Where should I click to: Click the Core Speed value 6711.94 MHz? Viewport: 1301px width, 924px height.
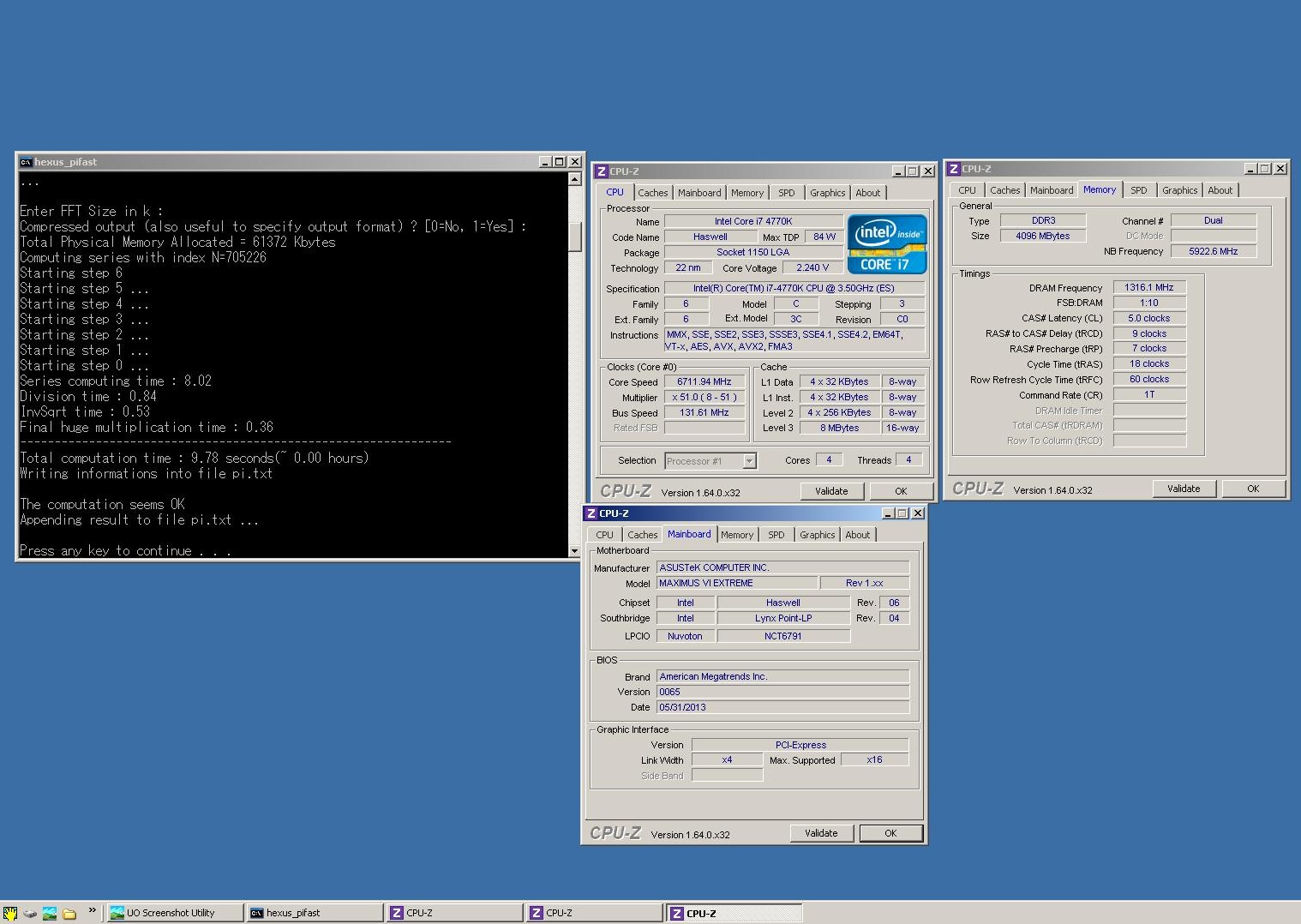[704, 382]
